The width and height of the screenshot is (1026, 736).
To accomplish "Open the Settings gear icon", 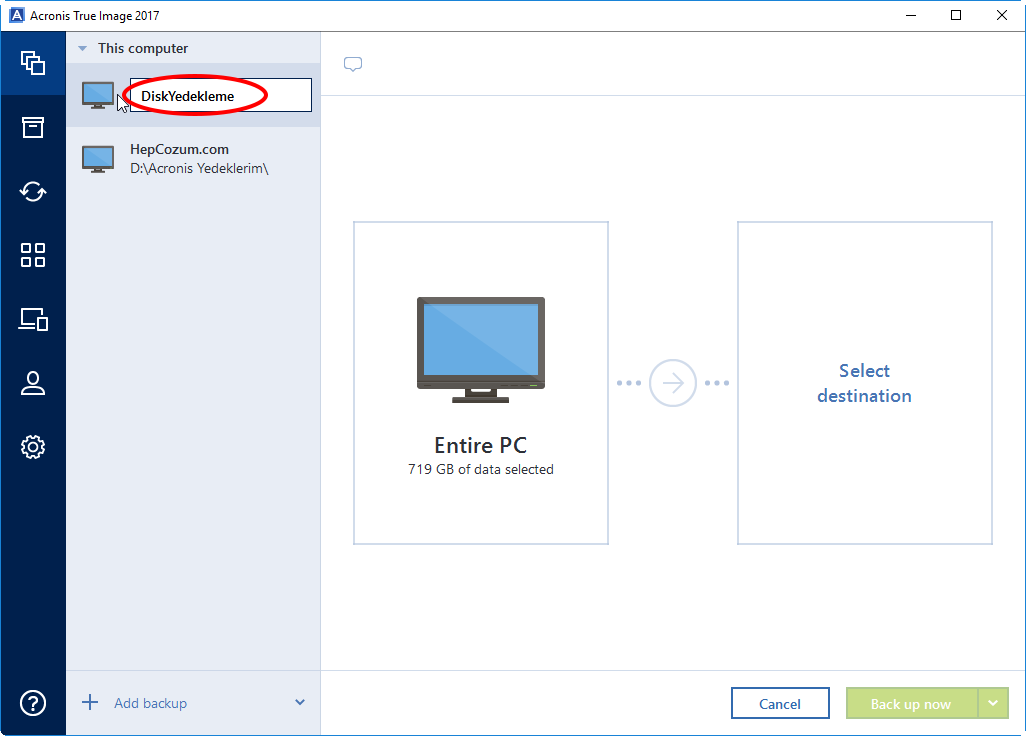I will [33, 447].
